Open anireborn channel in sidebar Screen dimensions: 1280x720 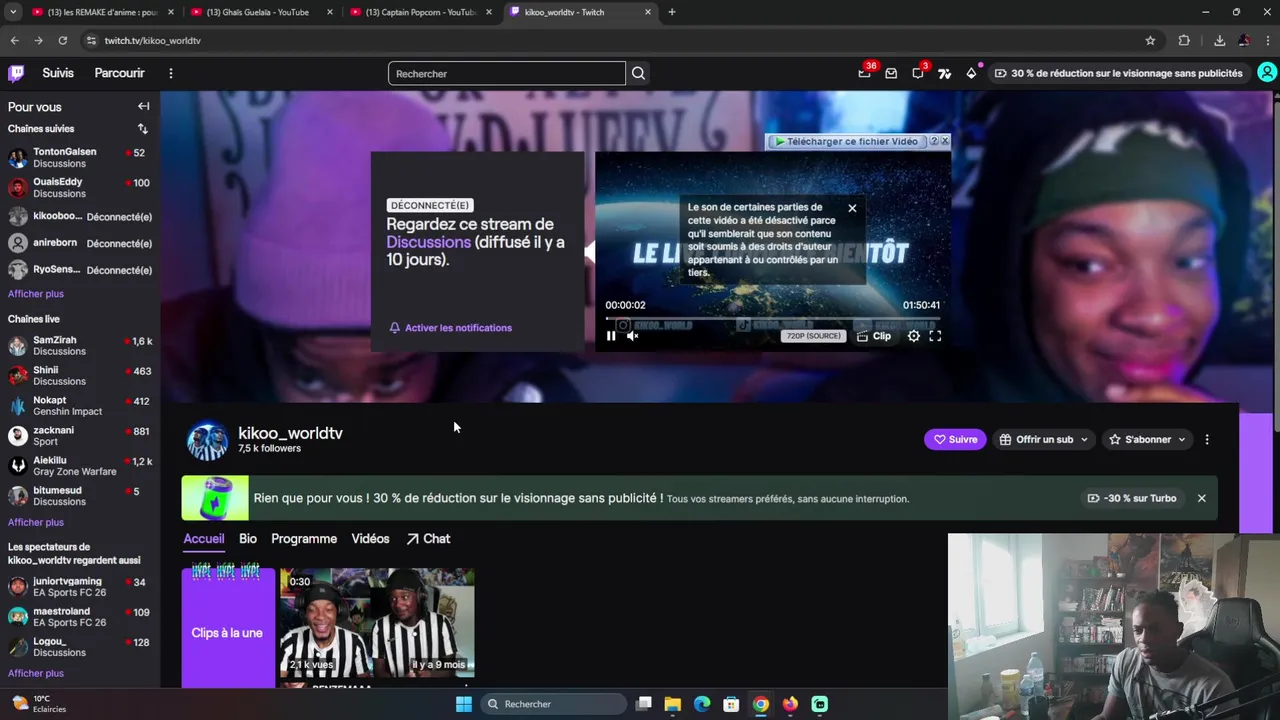80,243
